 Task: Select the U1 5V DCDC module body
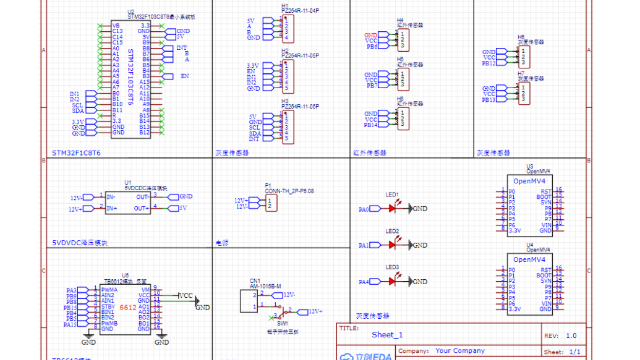[128, 203]
